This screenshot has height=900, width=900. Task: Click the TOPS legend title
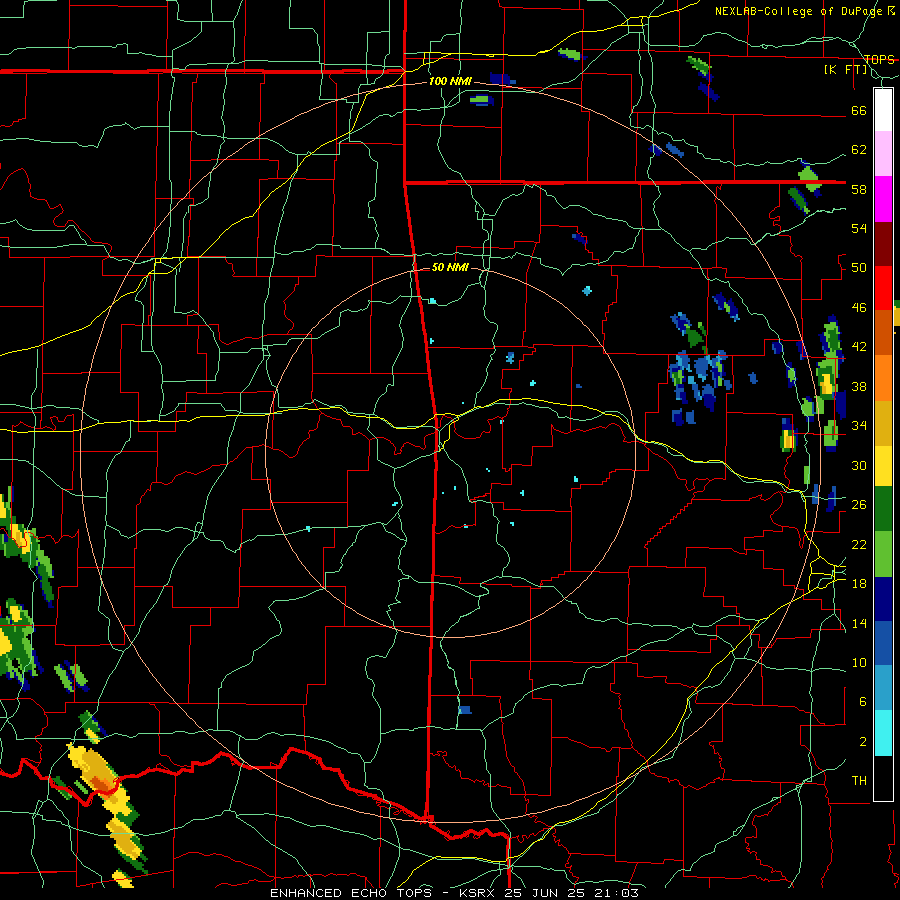click(879, 59)
